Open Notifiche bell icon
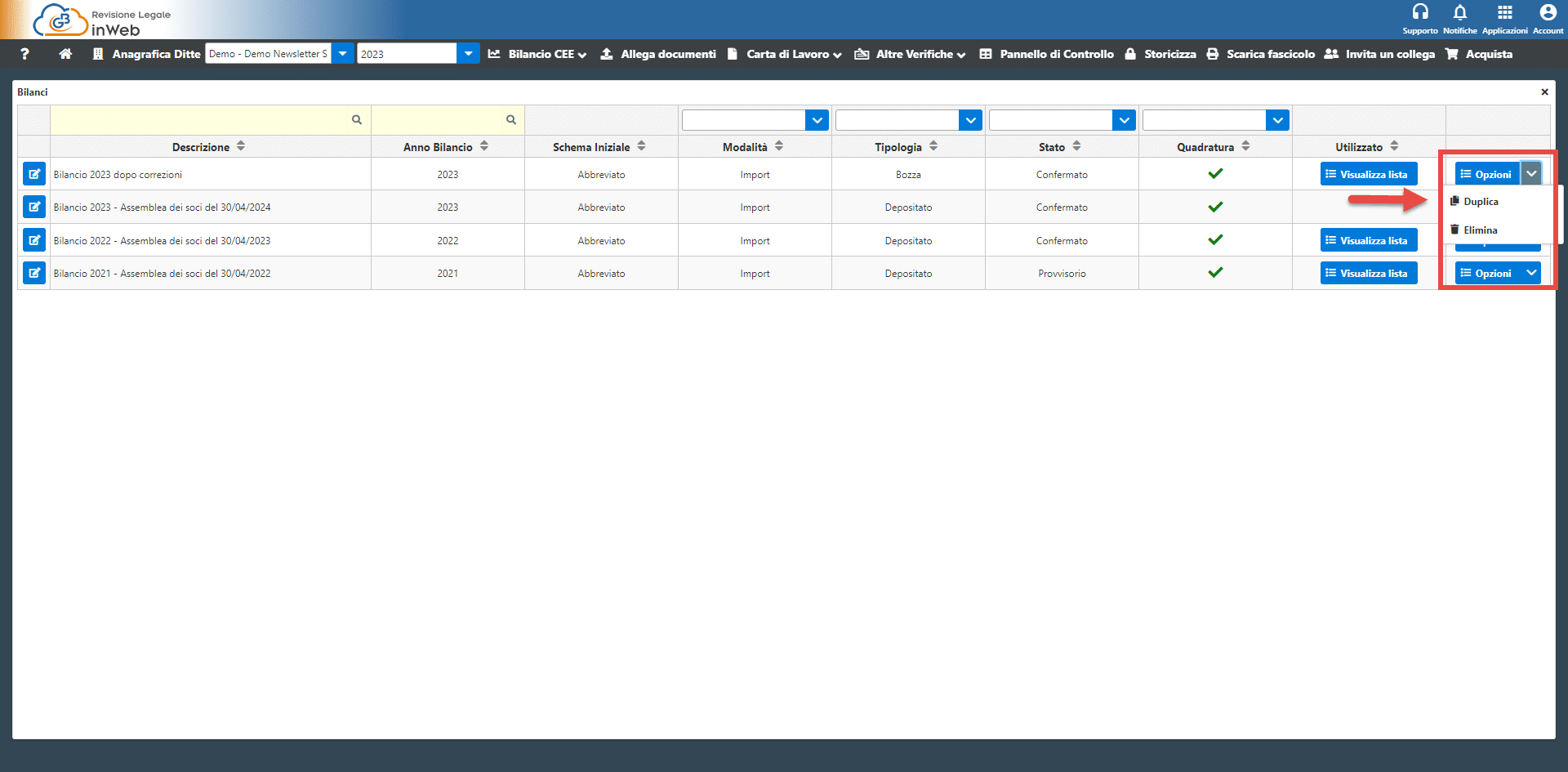The height and width of the screenshot is (772, 1568). point(1460,12)
